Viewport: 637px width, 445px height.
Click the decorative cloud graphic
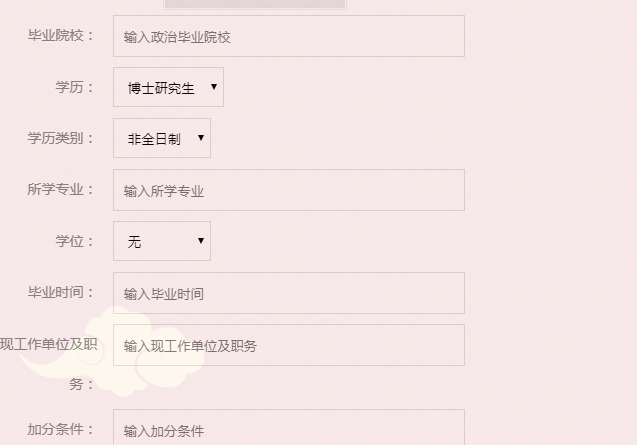click(112, 353)
